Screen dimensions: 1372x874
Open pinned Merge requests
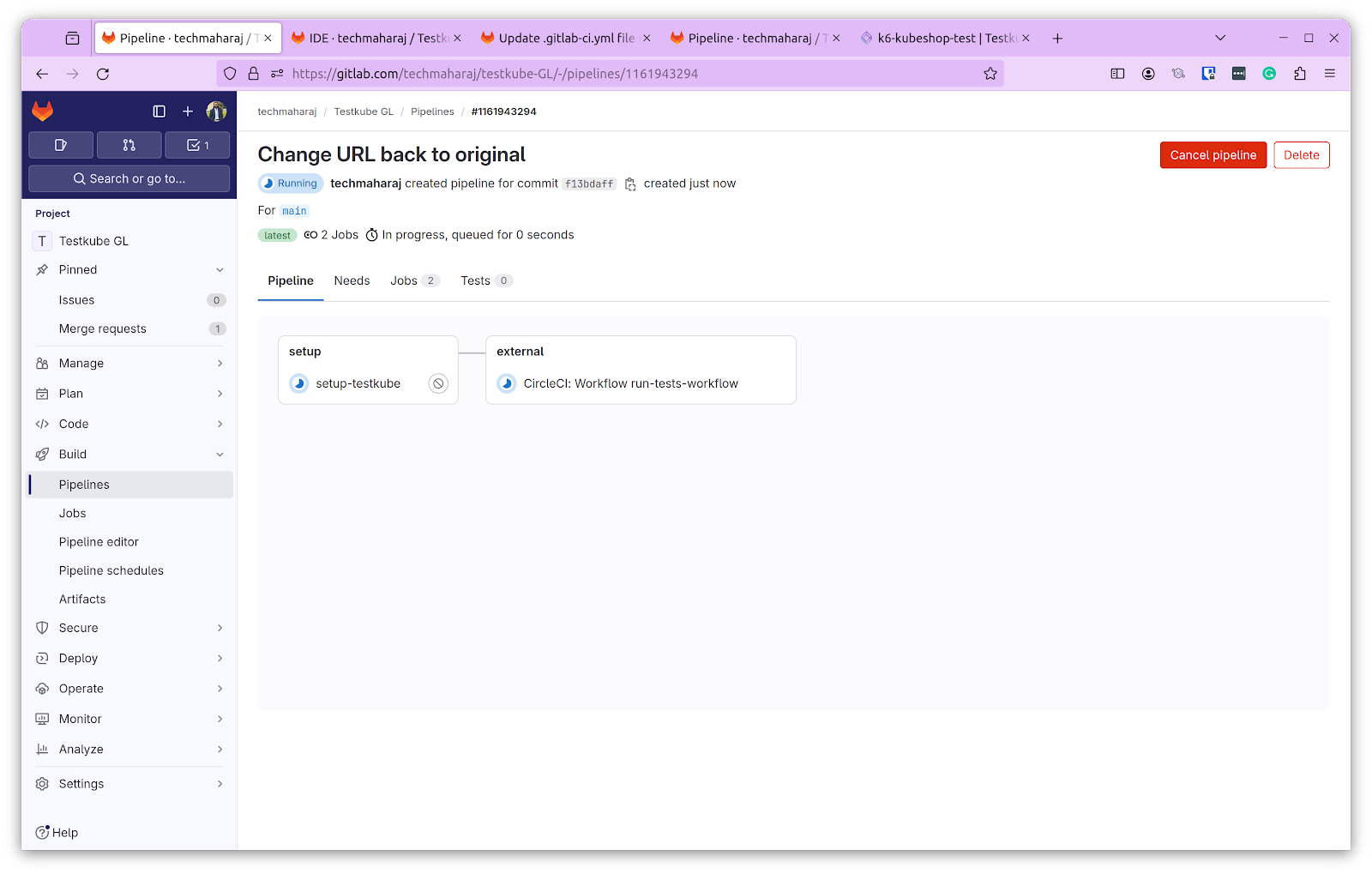[129, 329]
